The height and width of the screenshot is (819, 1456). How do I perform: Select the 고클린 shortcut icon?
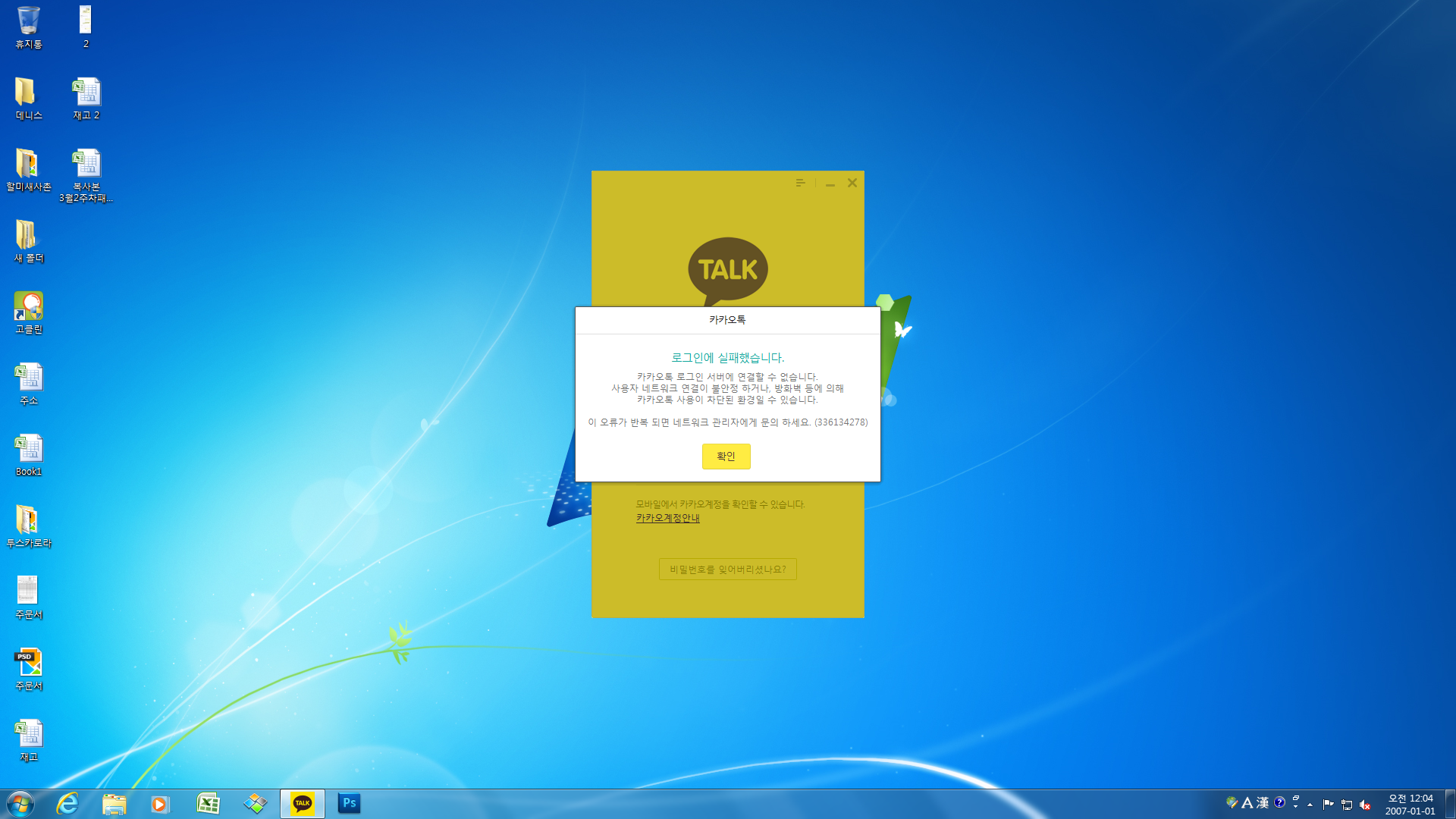point(29,312)
